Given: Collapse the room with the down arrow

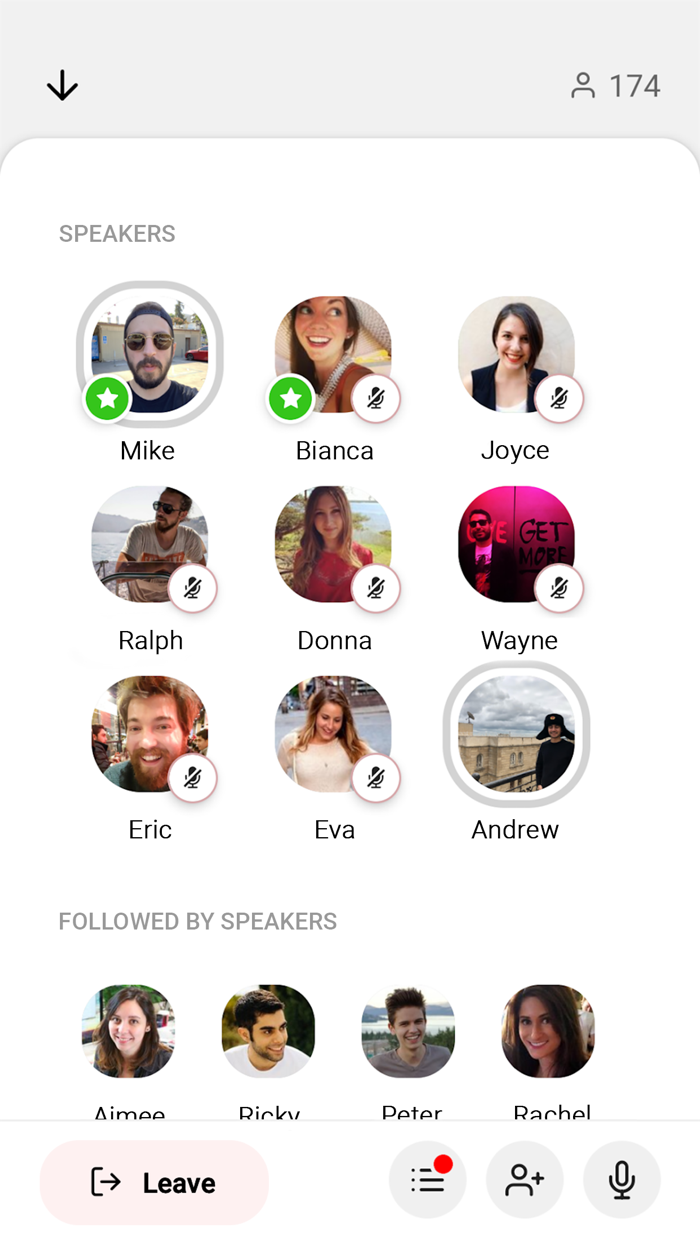Looking at the screenshot, I should (62, 86).
